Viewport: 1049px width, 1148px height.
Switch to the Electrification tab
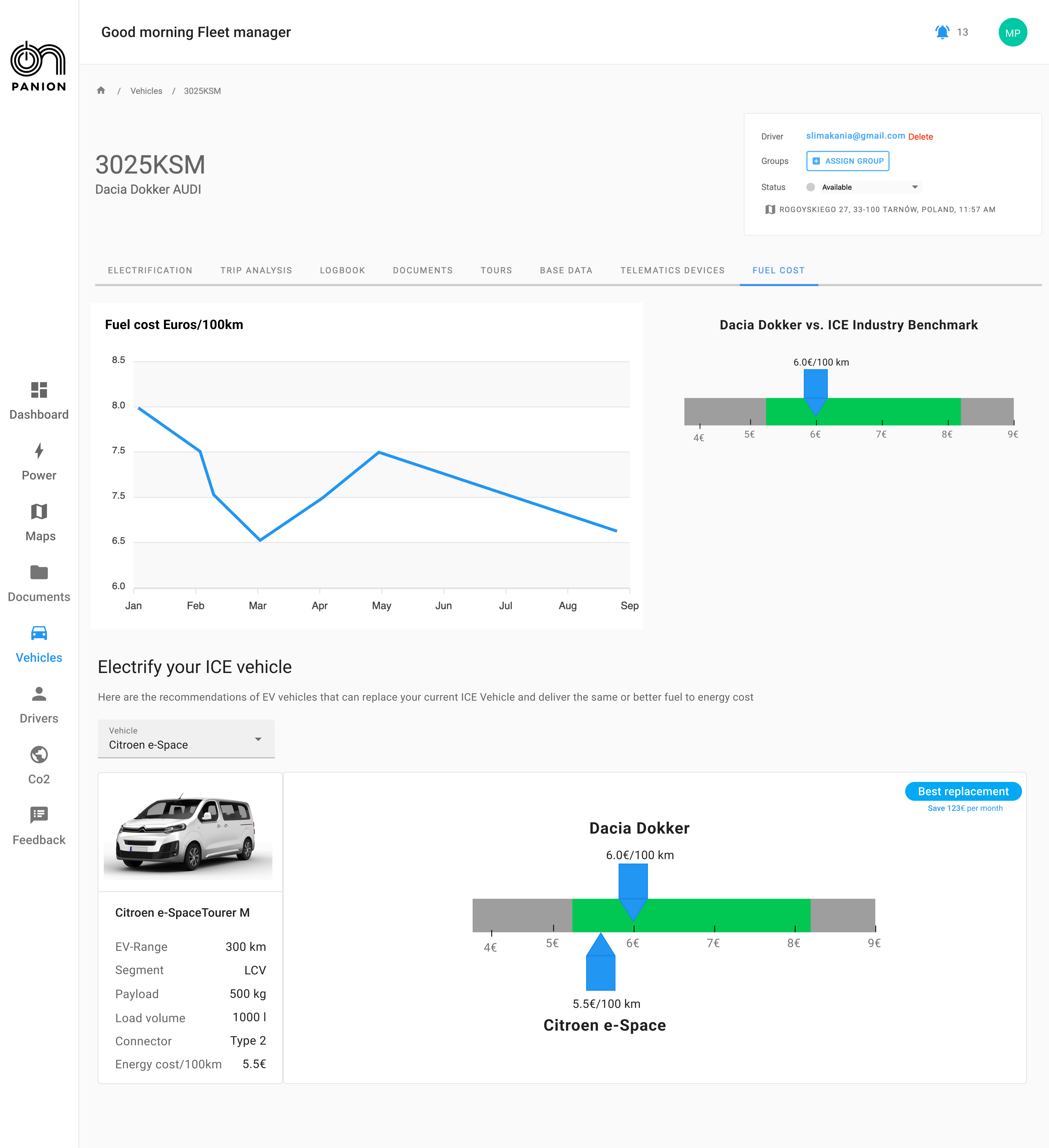click(150, 271)
